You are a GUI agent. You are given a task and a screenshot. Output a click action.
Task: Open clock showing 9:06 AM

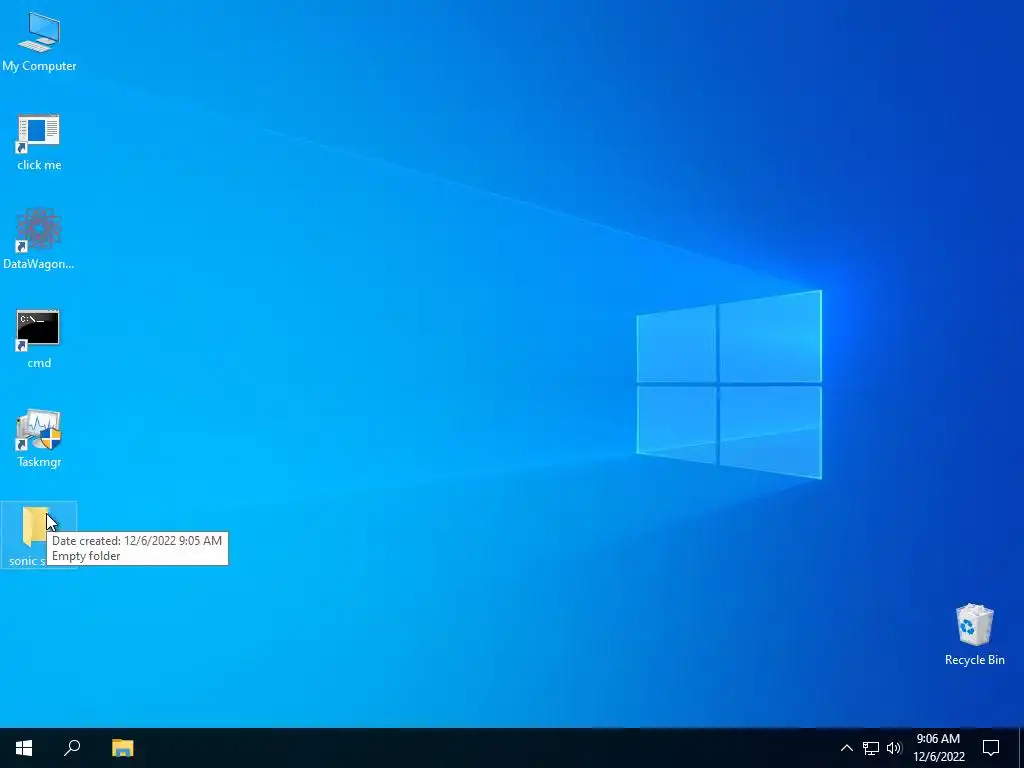pos(938,748)
